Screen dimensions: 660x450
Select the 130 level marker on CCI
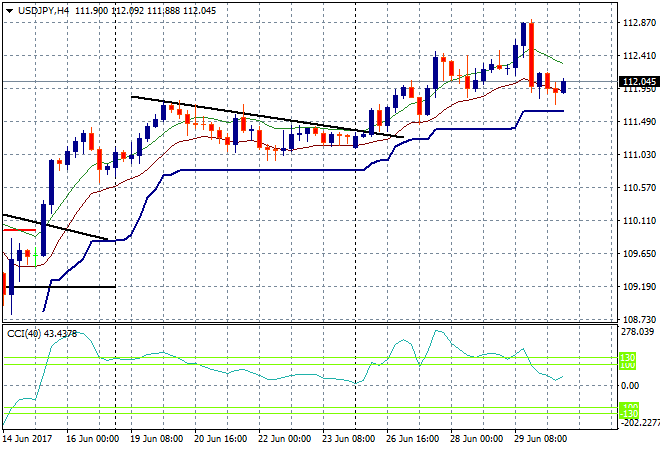click(x=627, y=358)
